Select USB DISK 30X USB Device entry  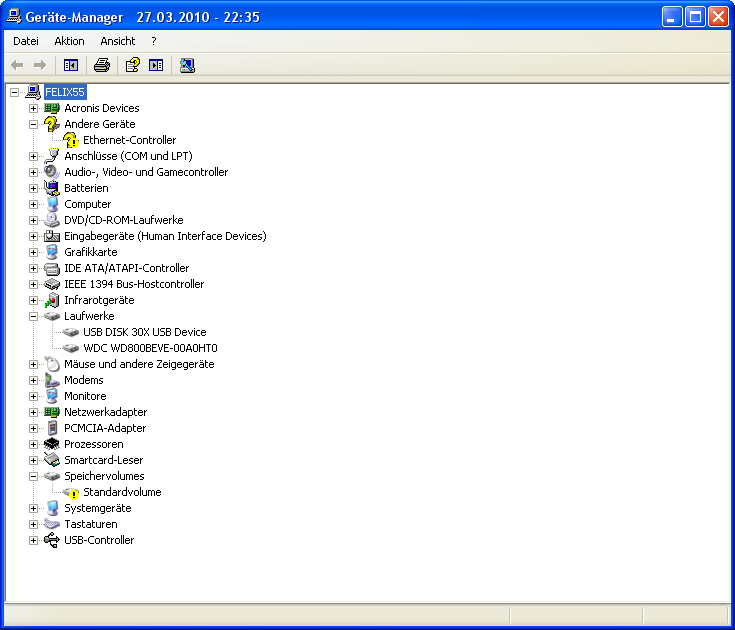[144, 332]
